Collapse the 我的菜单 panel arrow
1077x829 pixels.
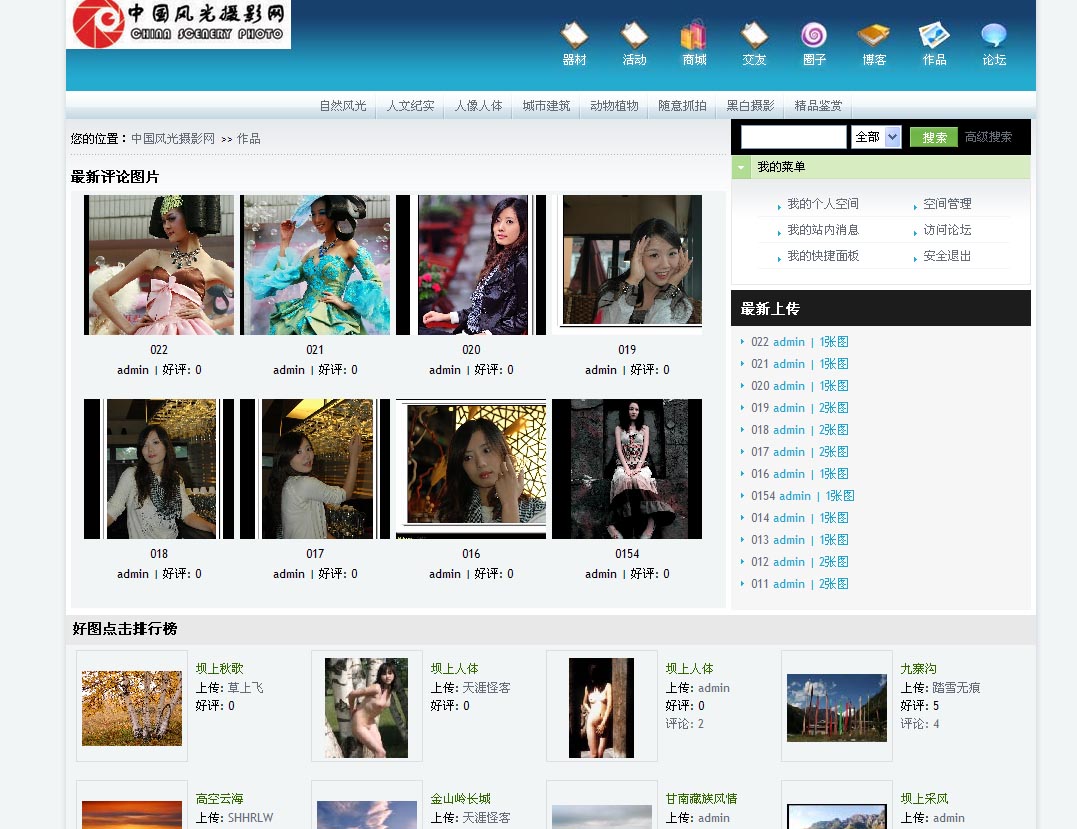741,167
